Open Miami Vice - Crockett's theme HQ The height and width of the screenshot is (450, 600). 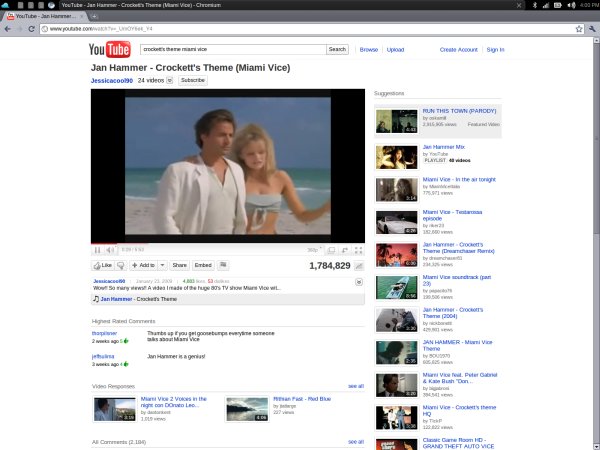[459, 411]
